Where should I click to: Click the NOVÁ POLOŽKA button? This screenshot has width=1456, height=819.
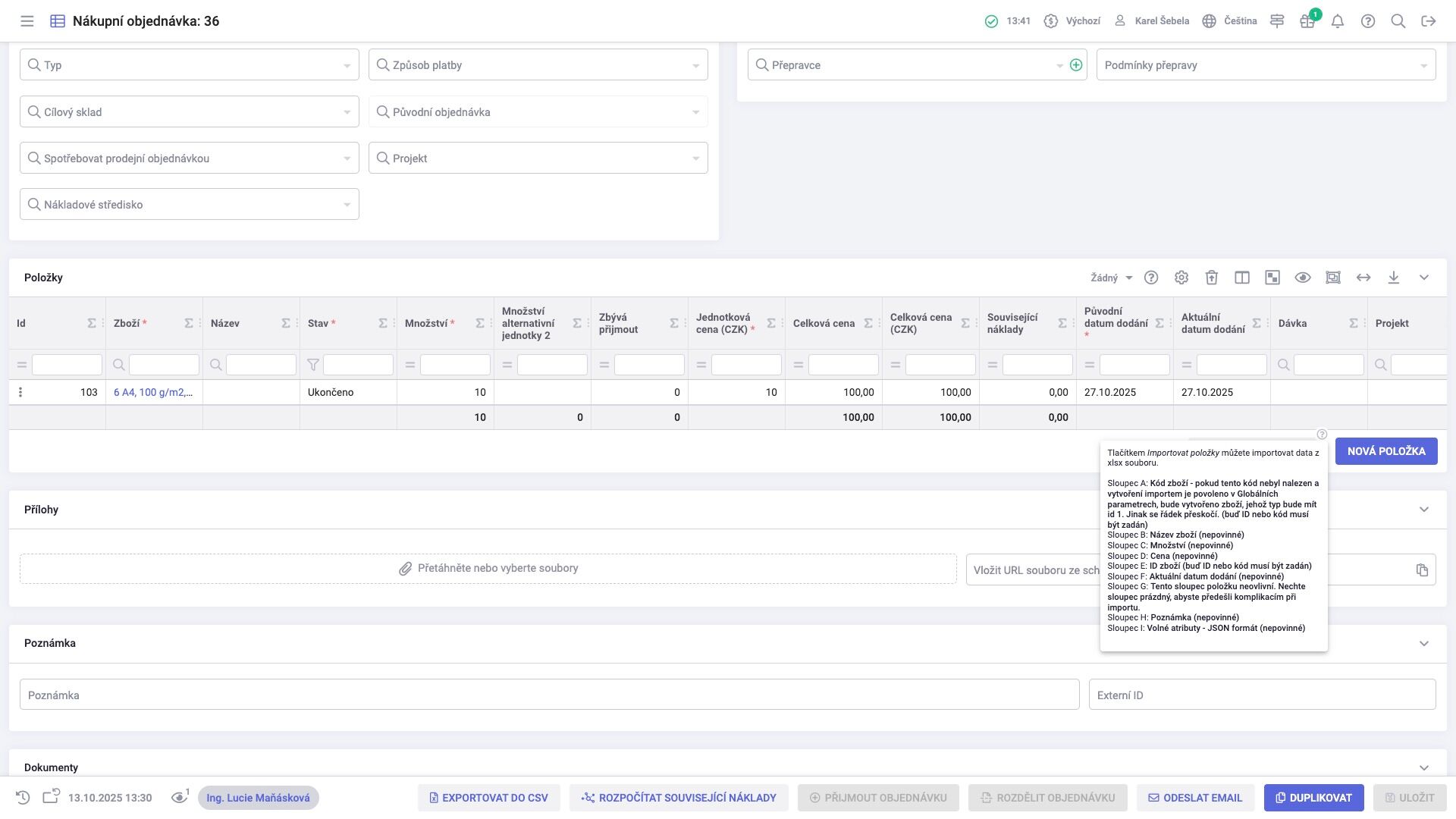point(1386,451)
